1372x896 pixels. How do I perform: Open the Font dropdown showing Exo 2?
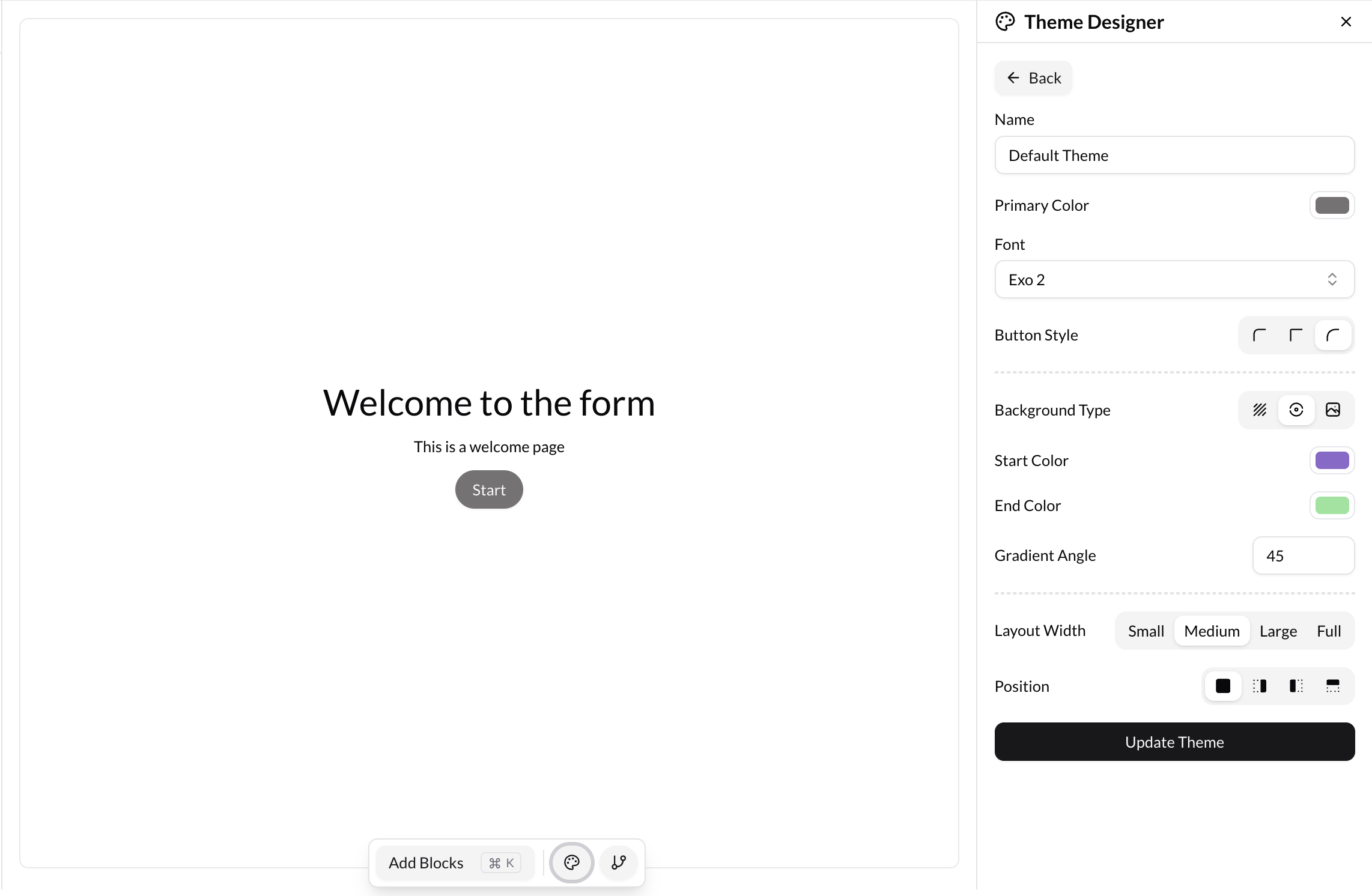1174,279
